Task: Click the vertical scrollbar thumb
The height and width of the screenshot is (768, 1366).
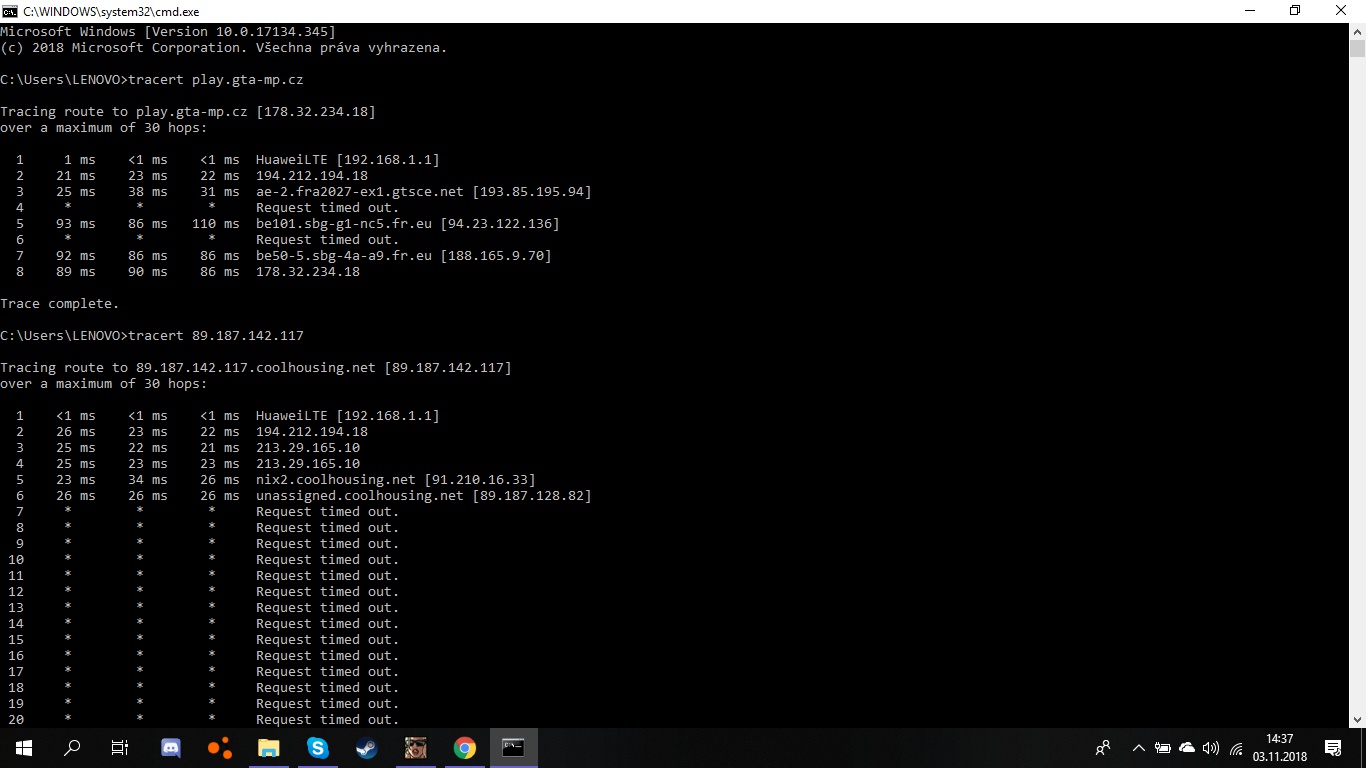Action: (x=1357, y=48)
